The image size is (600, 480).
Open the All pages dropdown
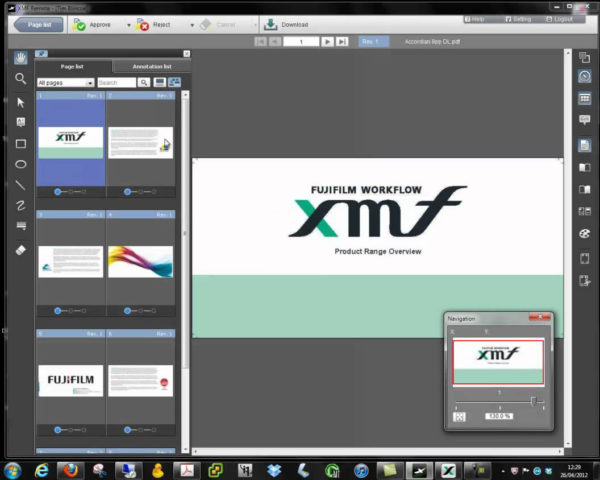[x=65, y=83]
